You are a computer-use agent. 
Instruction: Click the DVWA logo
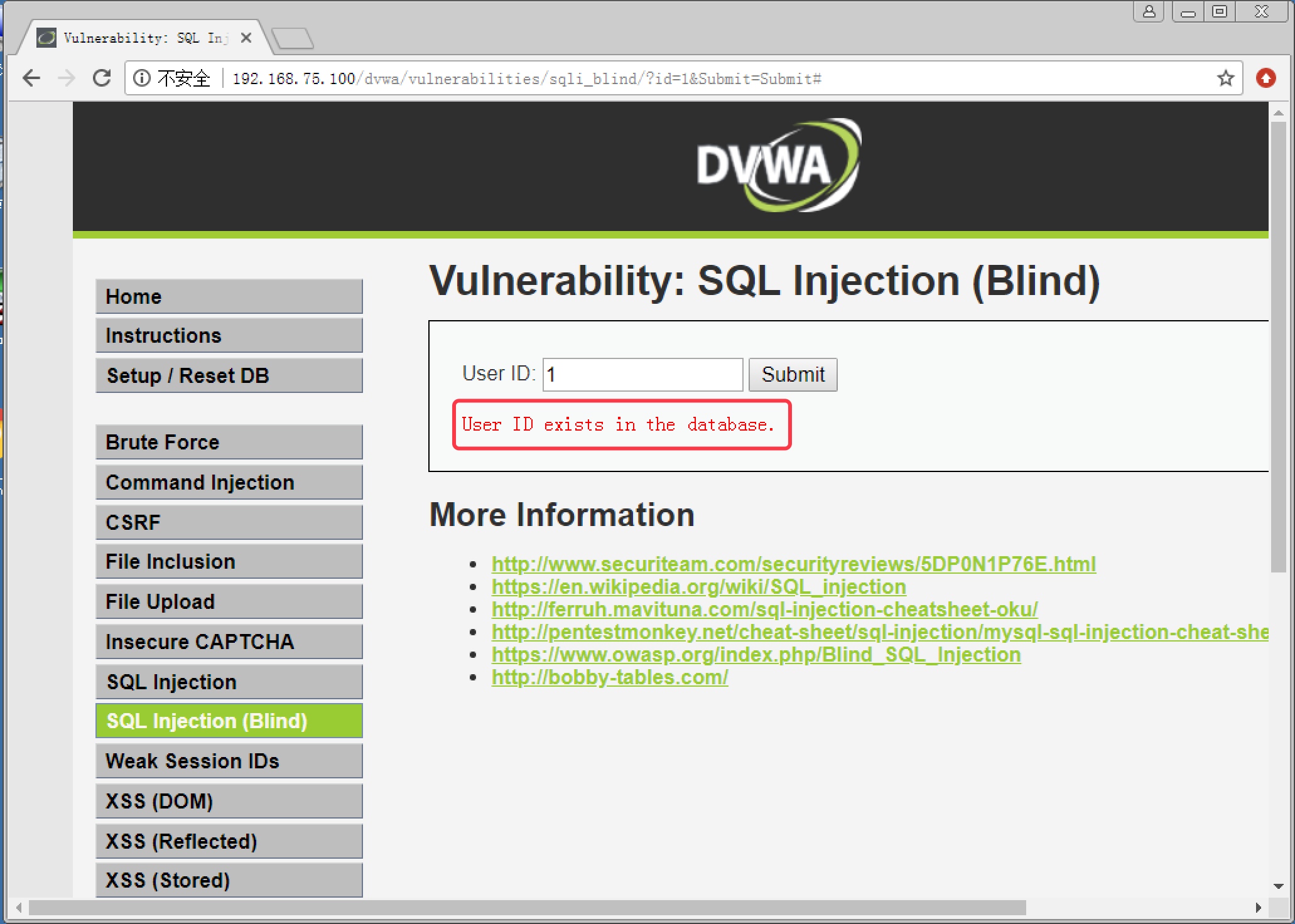(778, 166)
